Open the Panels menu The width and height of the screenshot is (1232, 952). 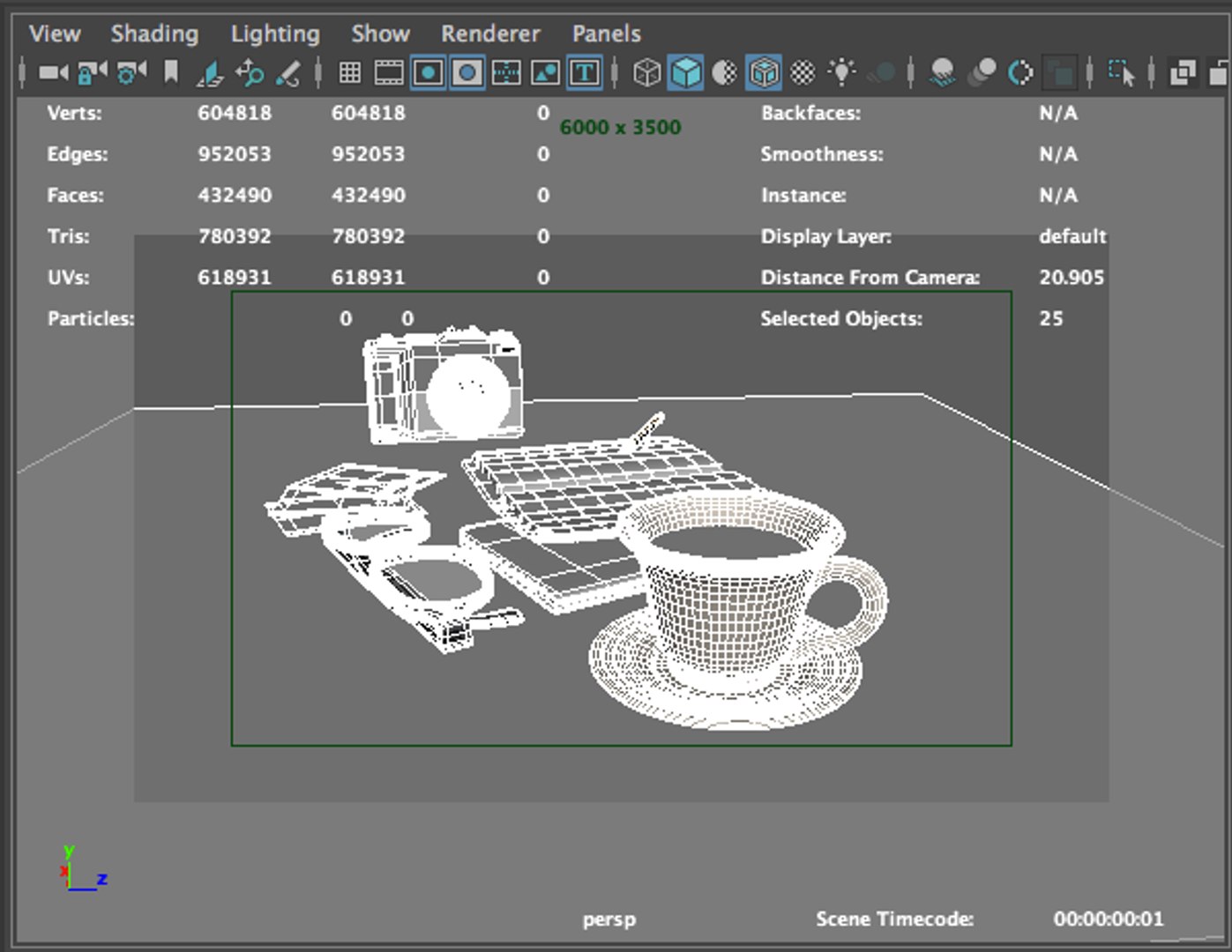tap(607, 33)
